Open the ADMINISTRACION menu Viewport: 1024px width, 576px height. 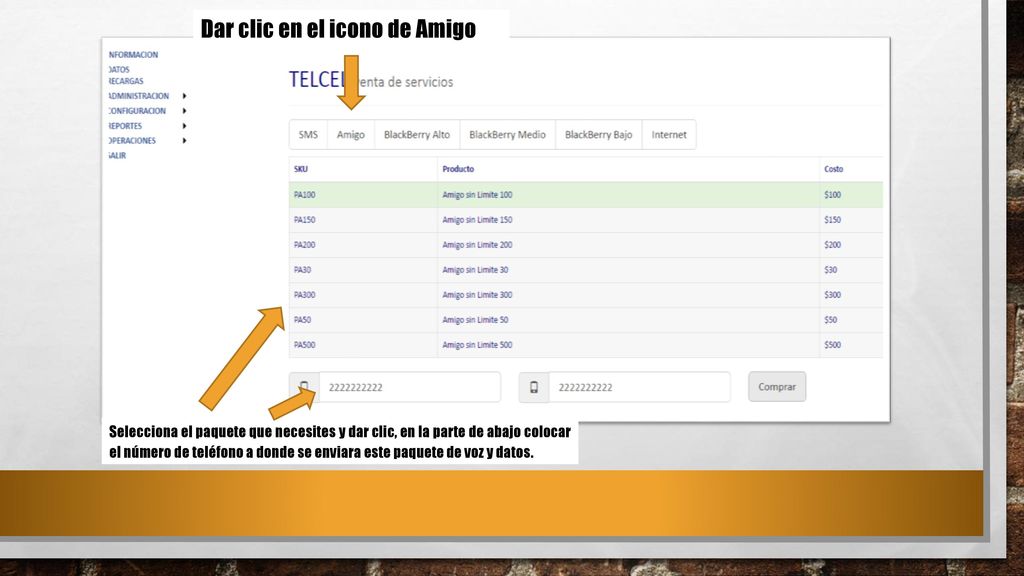[x=138, y=96]
